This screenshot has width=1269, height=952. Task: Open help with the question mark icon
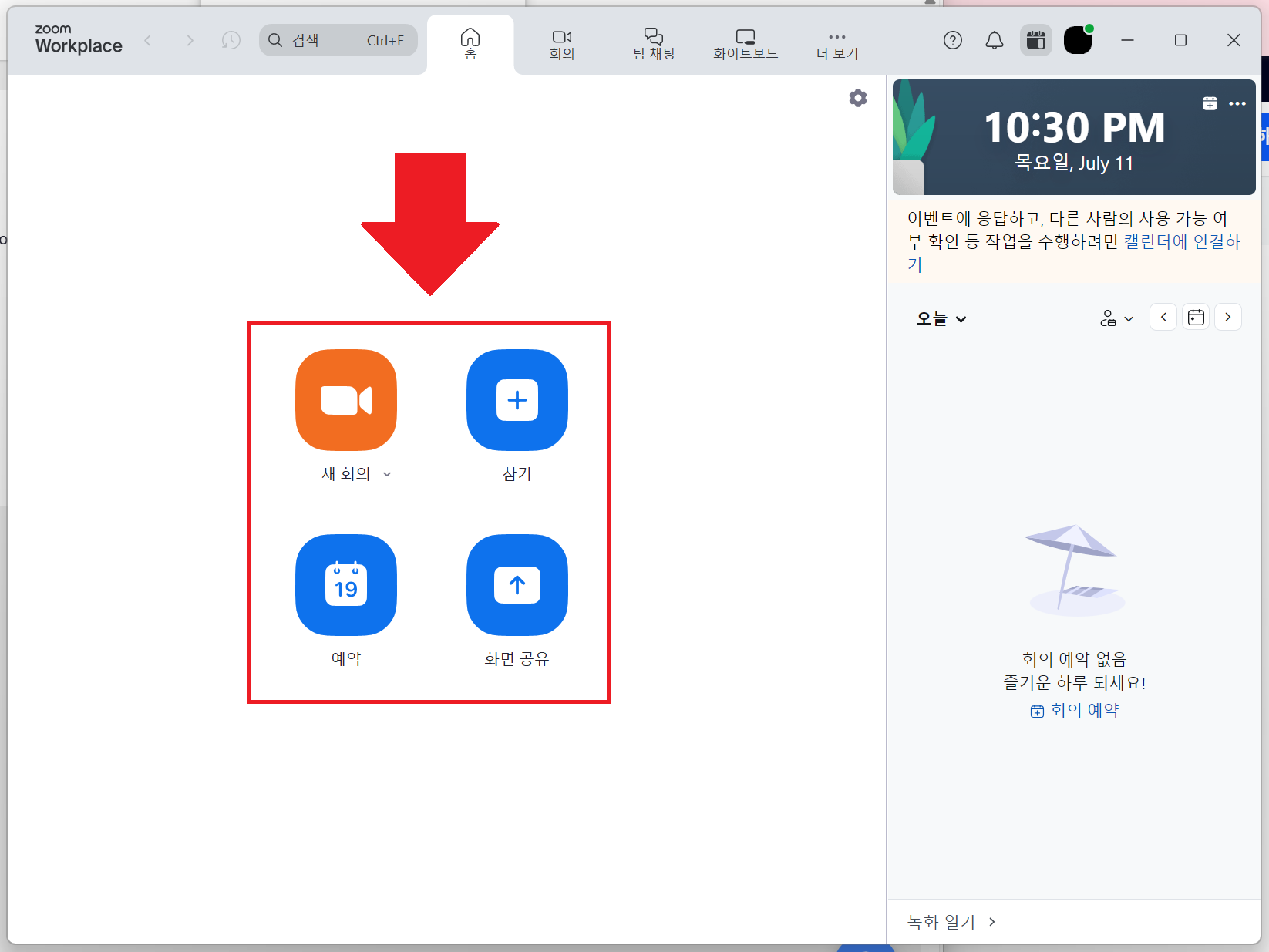click(953, 40)
